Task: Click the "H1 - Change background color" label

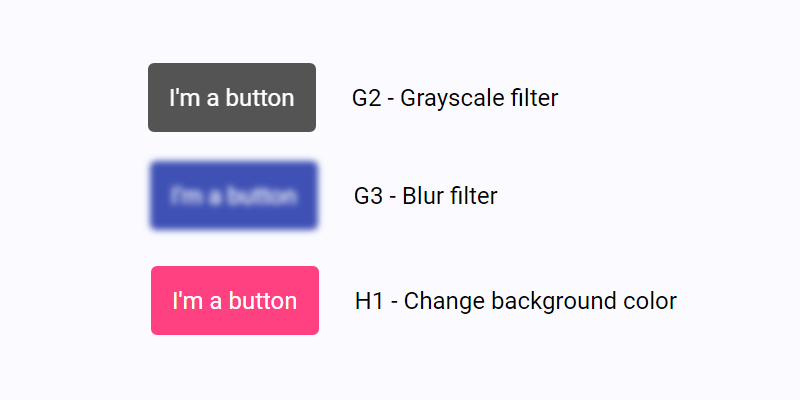Action: tap(516, 301)
